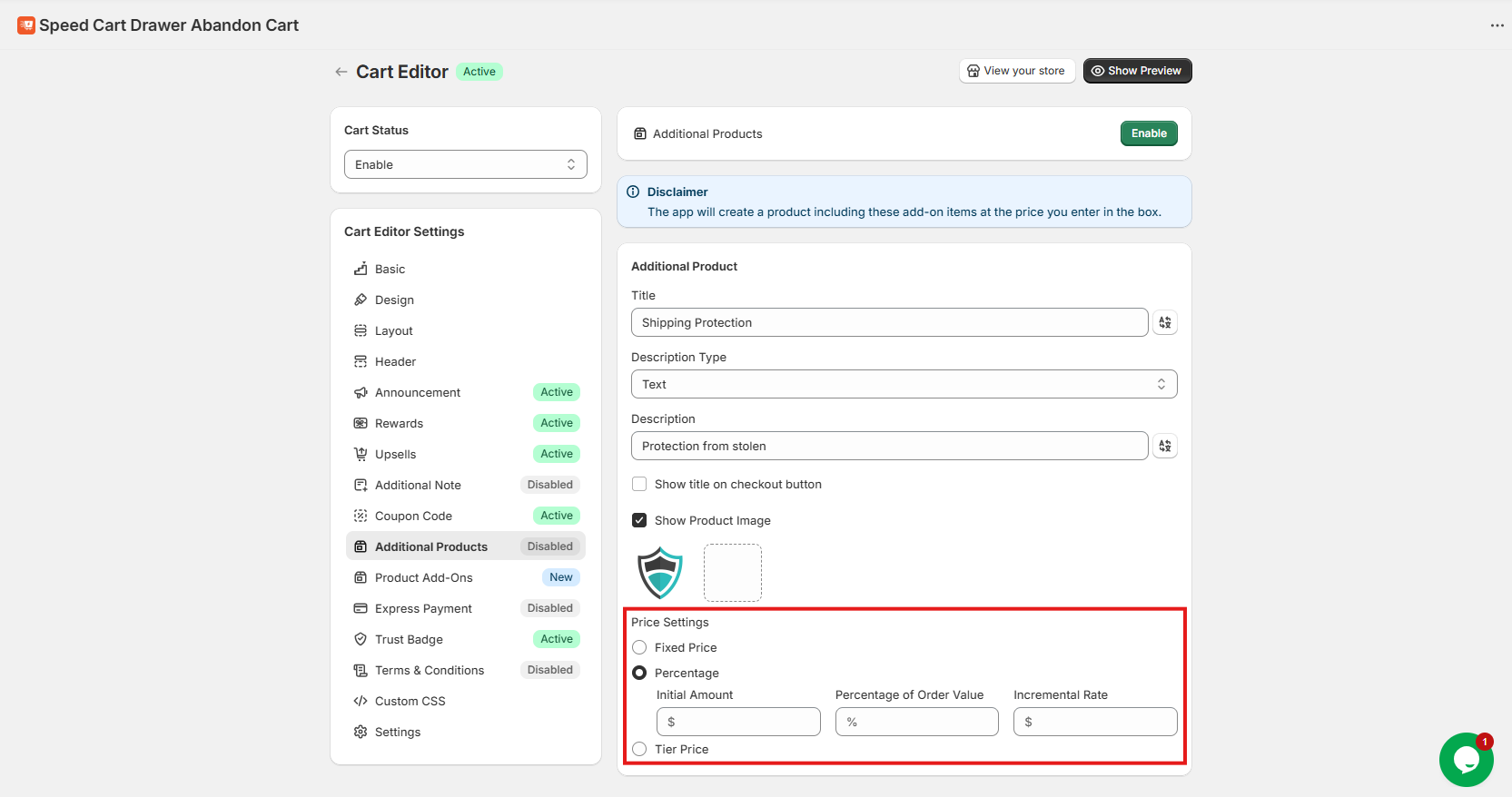Go to the Upsells settings section
This screenshot has height=797, width=1512.
coord(396,454)
